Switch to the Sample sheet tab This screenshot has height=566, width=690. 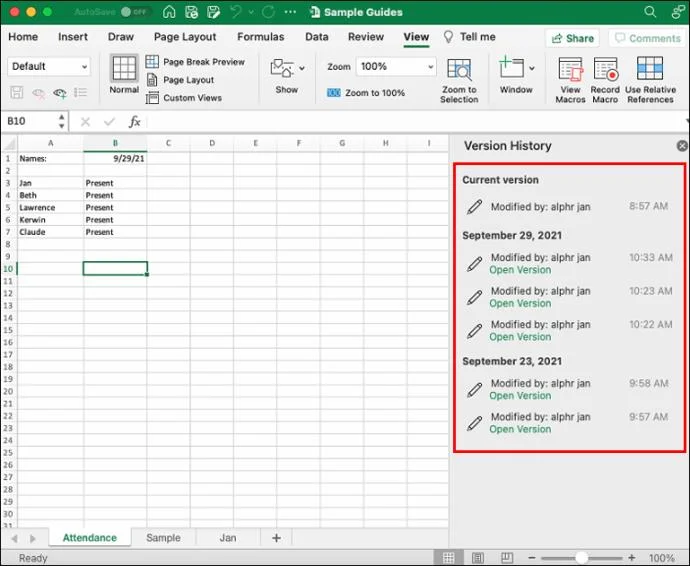click(x=163, y=538)
